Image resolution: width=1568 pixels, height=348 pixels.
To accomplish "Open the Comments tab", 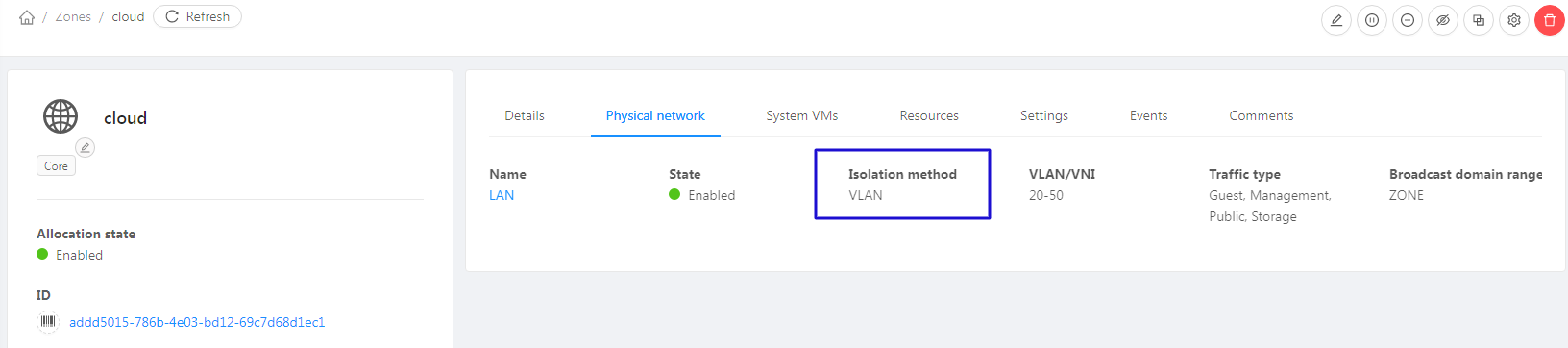I will [1262, 115].
